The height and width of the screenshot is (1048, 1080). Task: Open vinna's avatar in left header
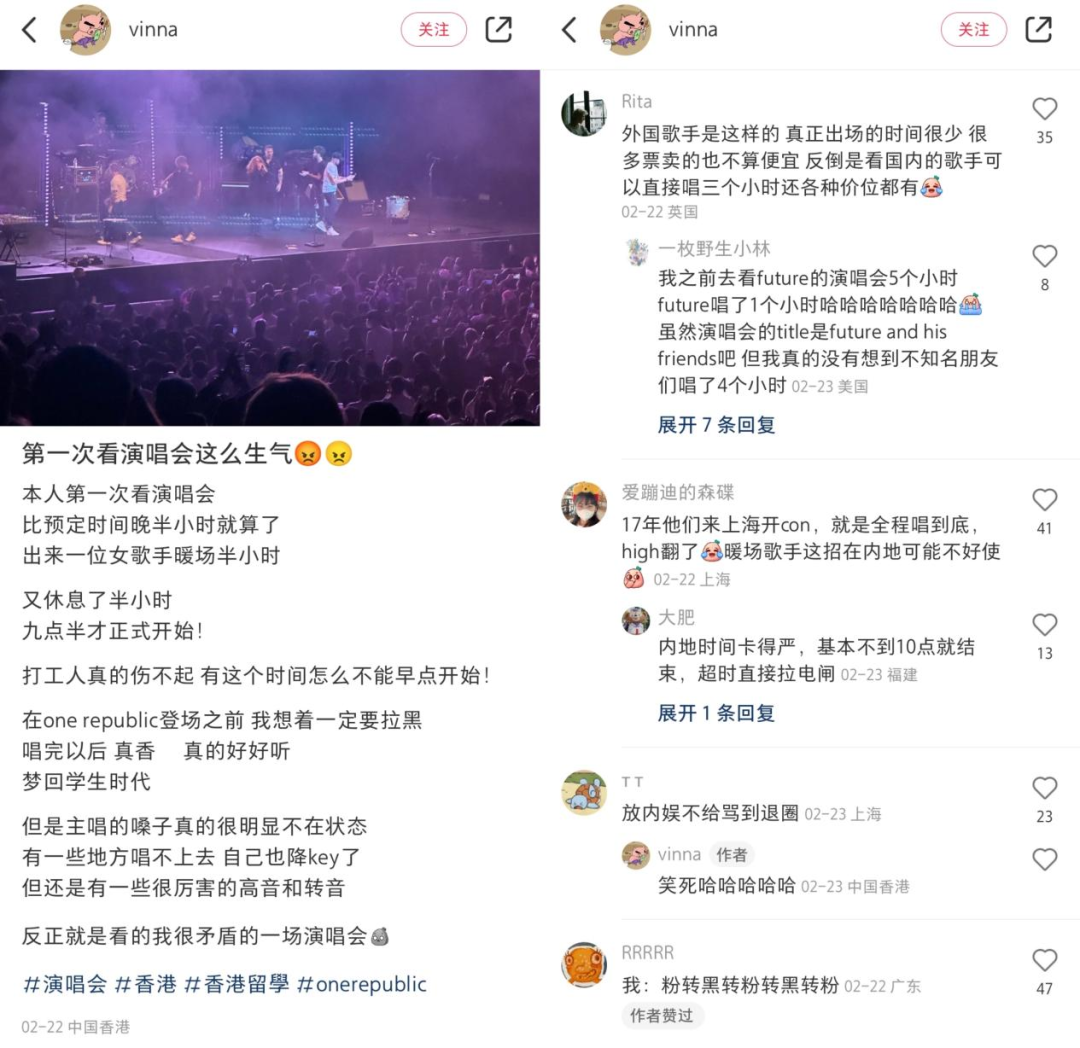[x=85, y=30]
